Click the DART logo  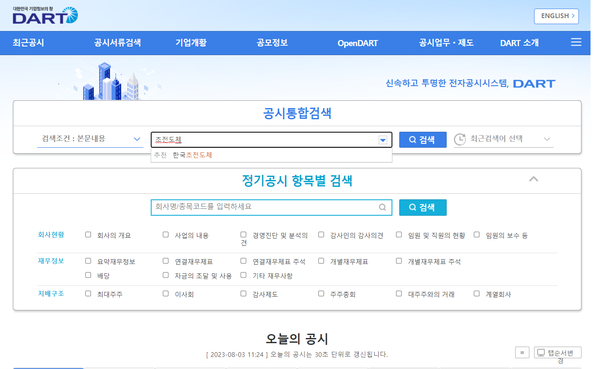(45, 15)
